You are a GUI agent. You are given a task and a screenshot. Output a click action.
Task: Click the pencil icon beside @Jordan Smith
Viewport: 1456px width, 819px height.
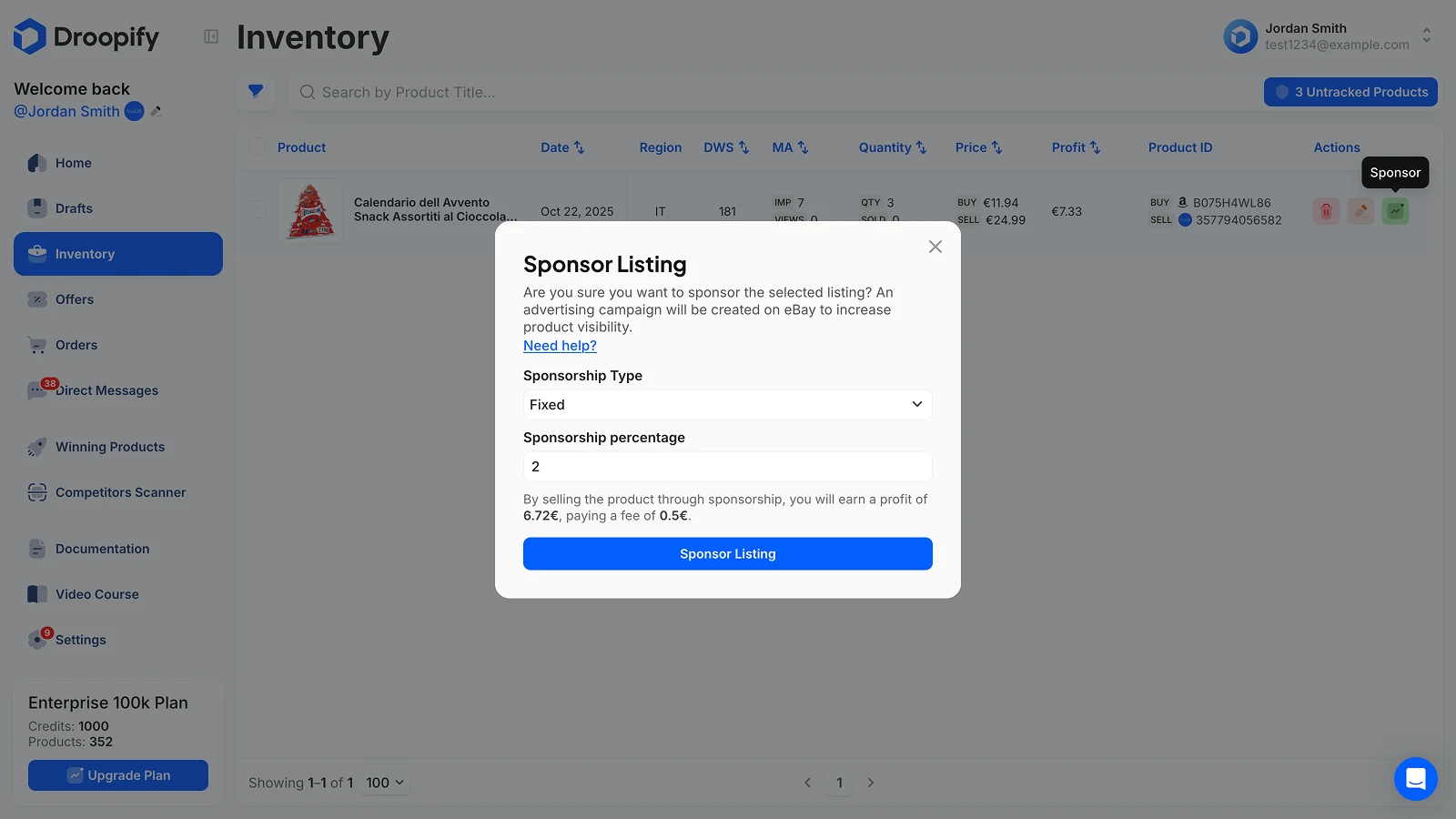tap(156, 111)
